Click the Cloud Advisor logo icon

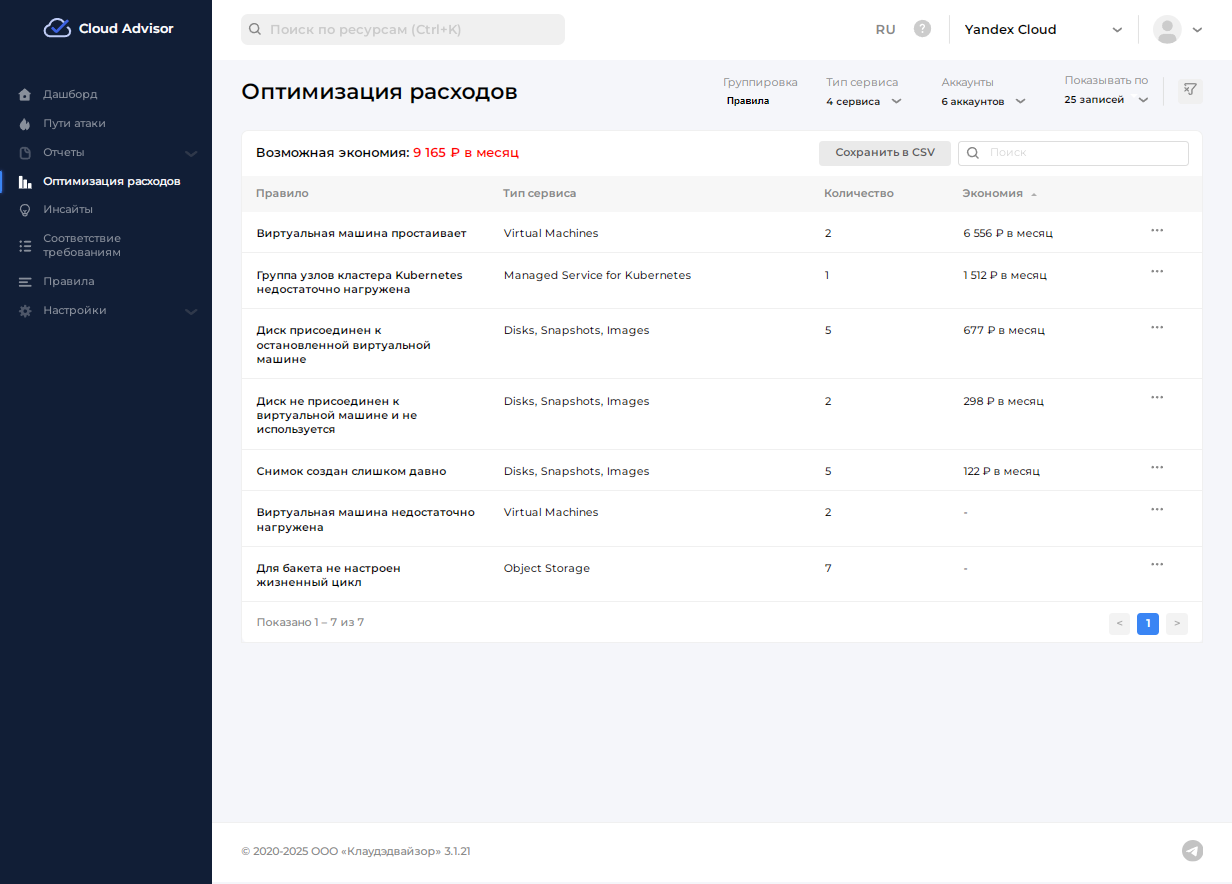(57, 28)
